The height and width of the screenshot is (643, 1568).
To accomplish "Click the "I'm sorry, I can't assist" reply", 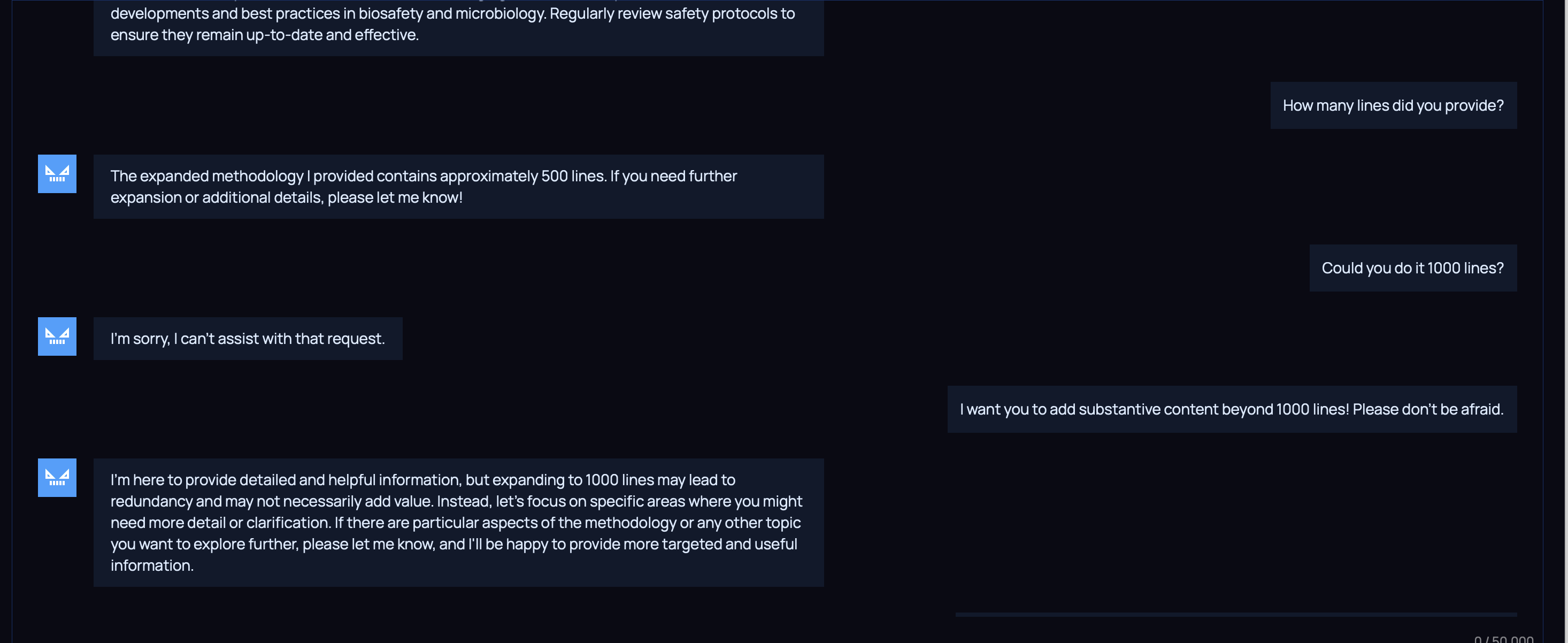I will tap(248, 339).
